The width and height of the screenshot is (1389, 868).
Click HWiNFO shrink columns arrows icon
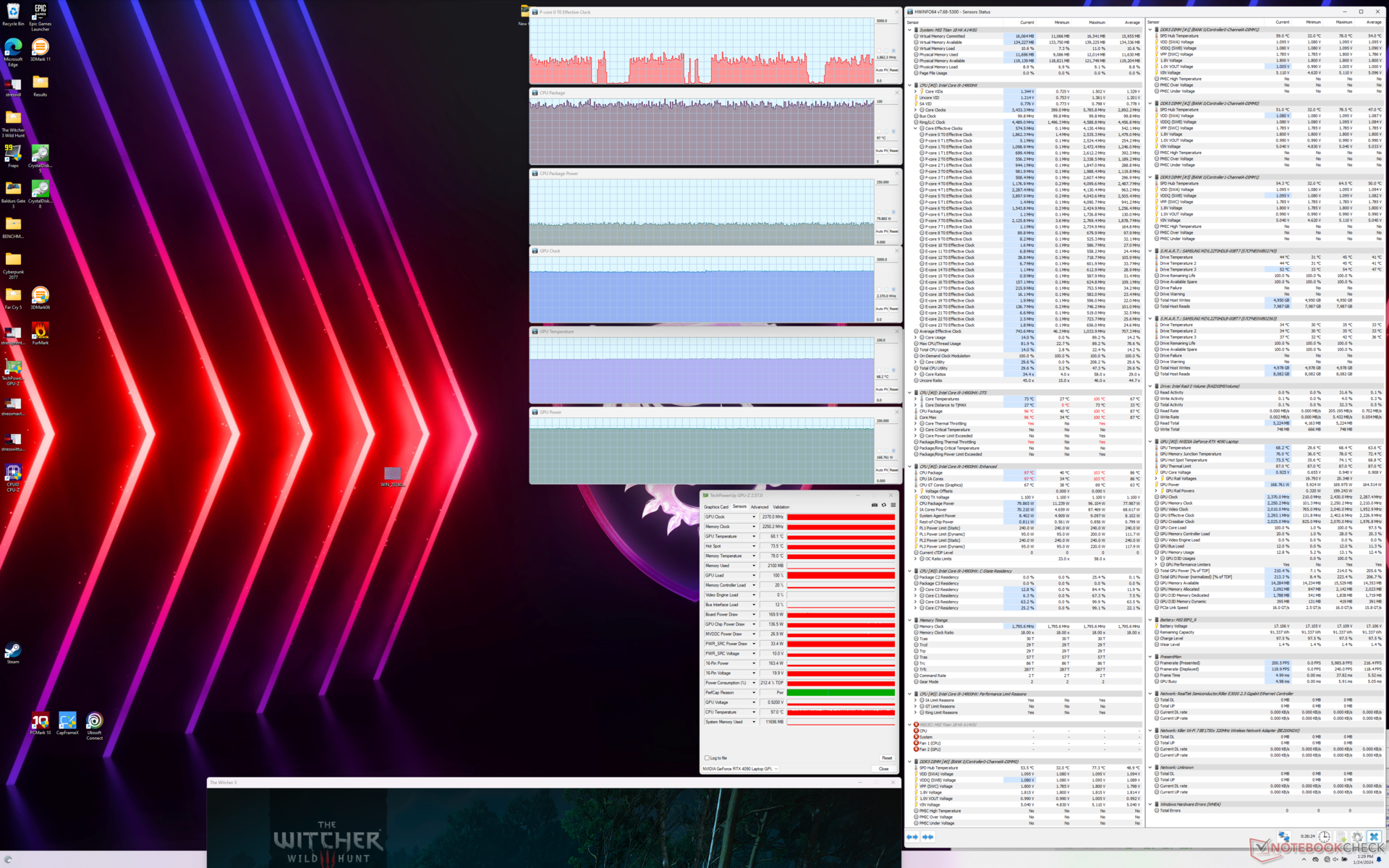[927, 836]
